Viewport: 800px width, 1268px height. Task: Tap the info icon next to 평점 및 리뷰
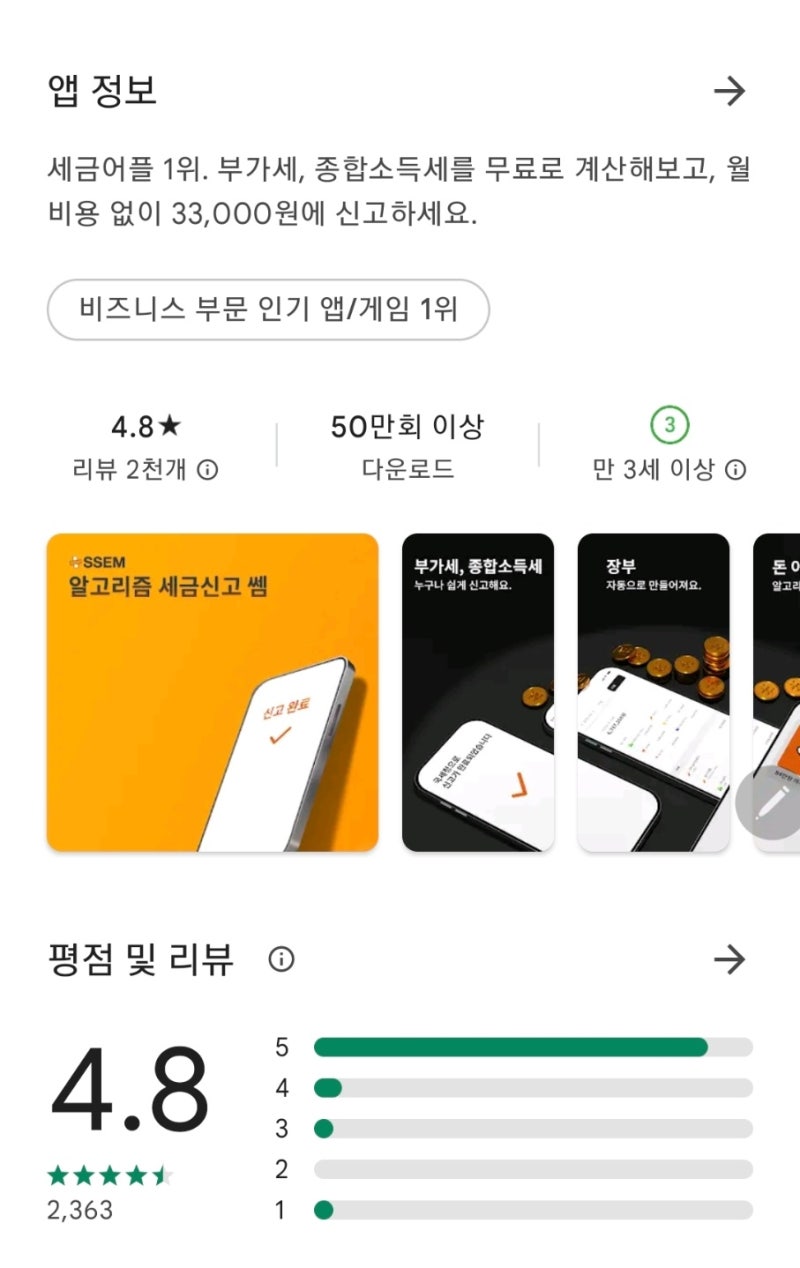(x=281, y=960)
